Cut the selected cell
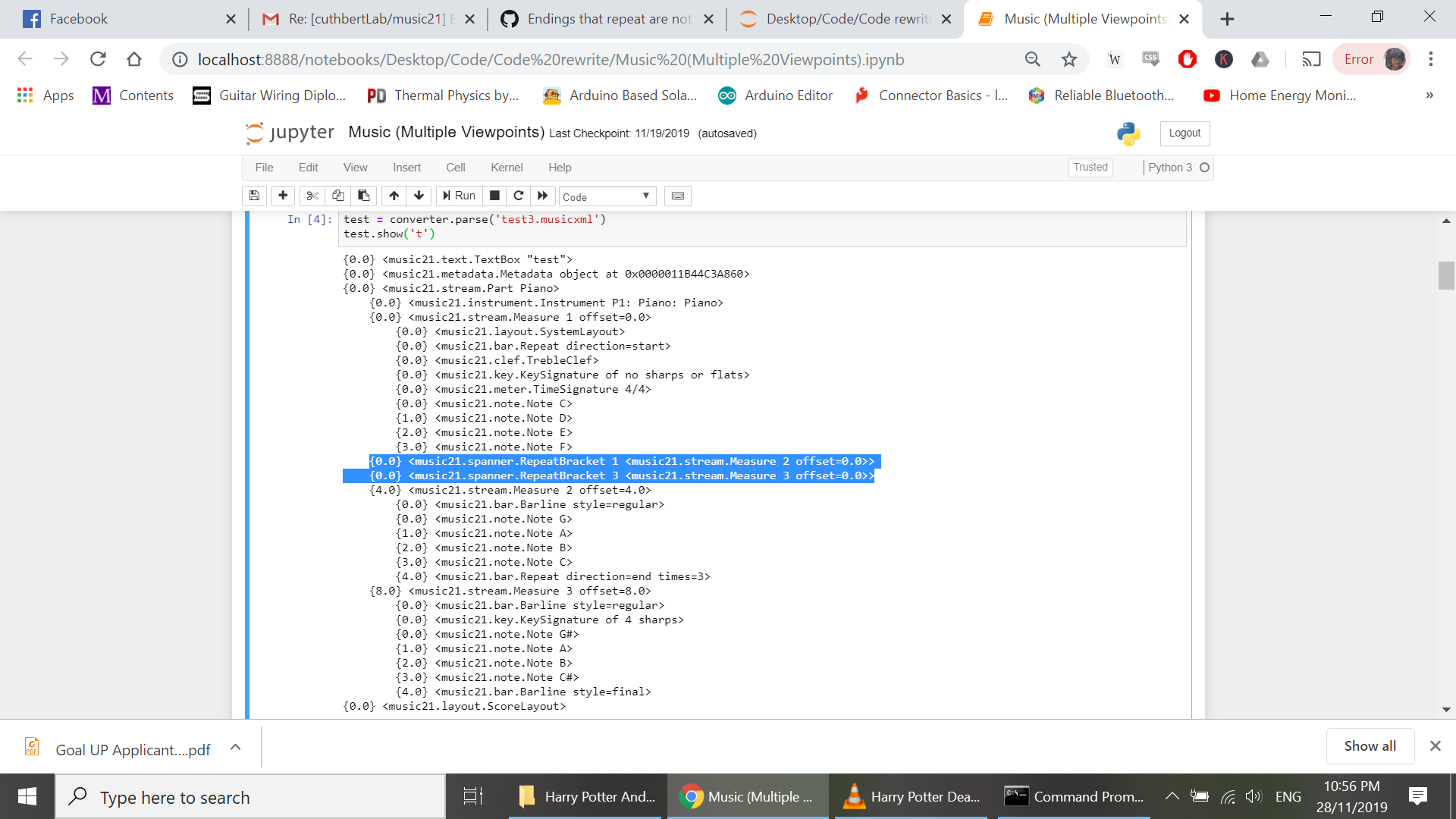The image size is (1456, 819). (312, 196)
